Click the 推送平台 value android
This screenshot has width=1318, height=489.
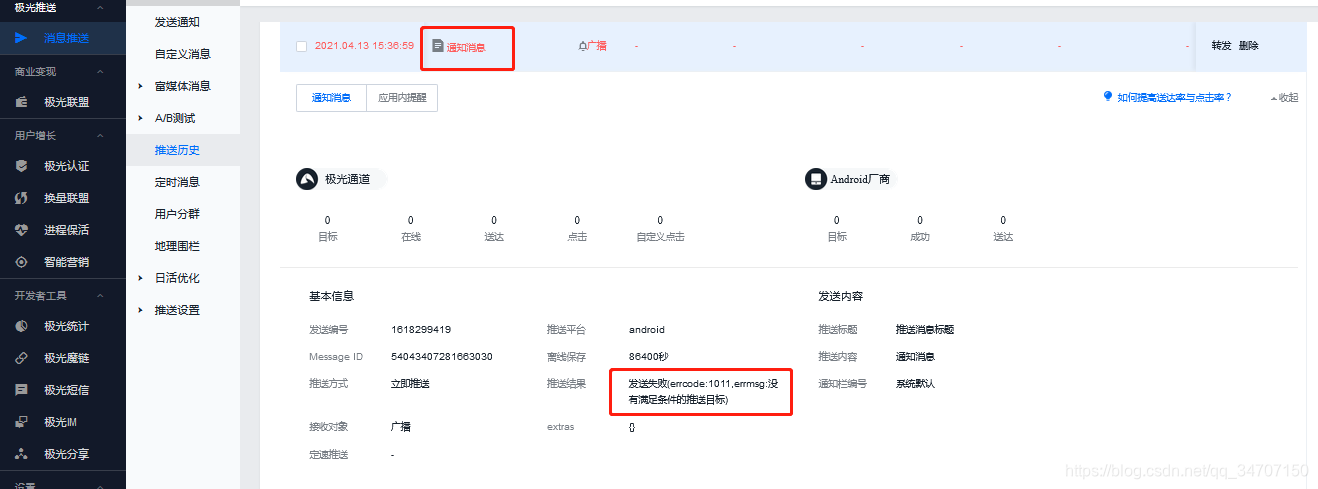tap(647, 329)
